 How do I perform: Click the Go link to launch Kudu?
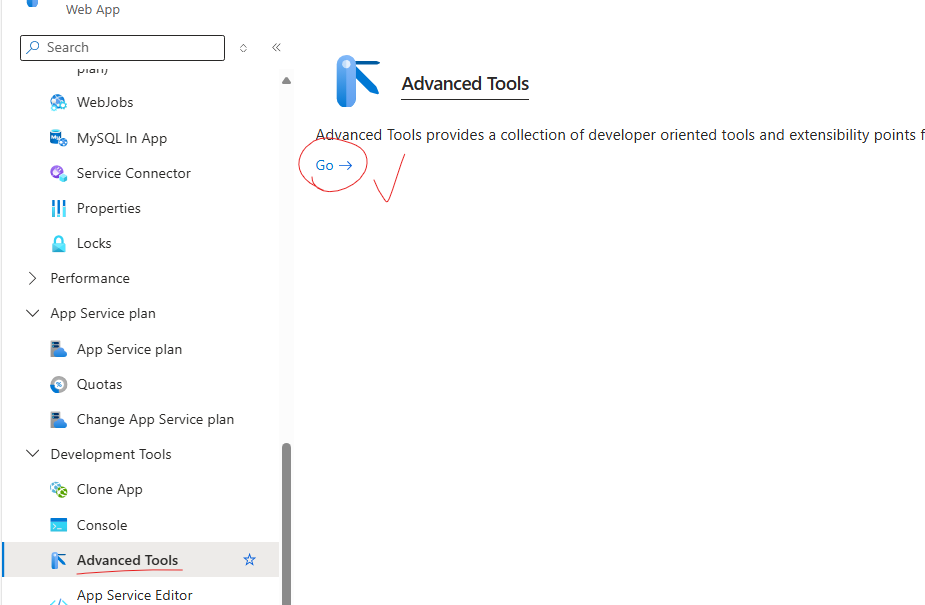click(334, 166)
